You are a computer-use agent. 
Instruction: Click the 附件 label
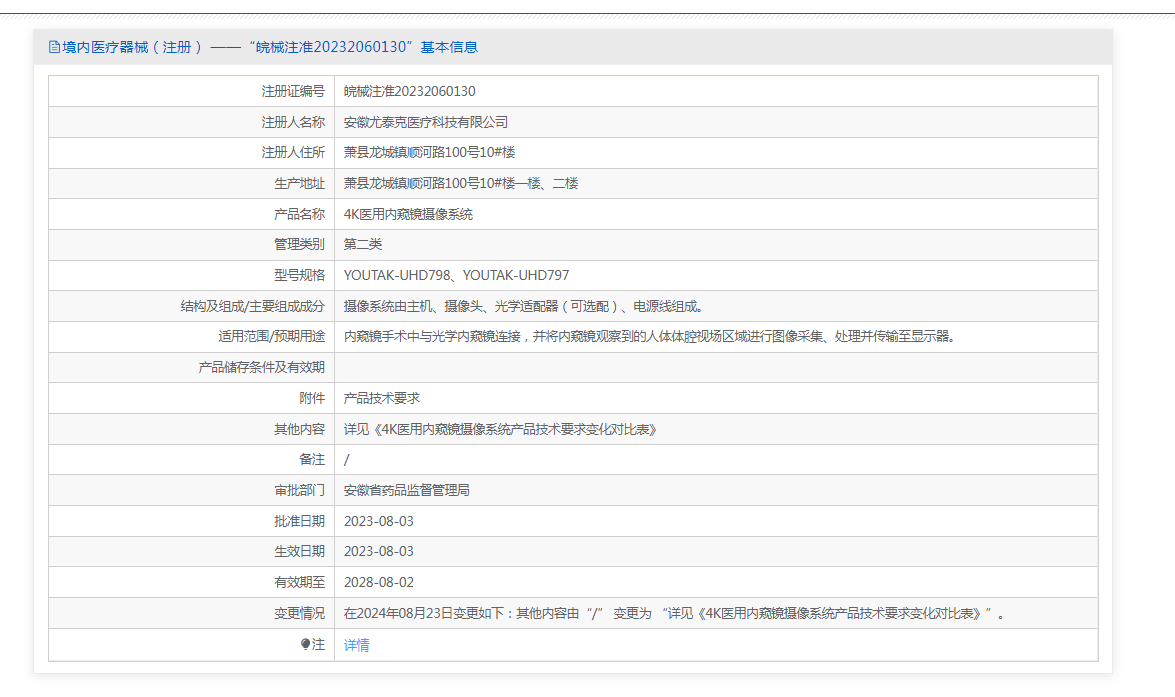click(312, 398)
